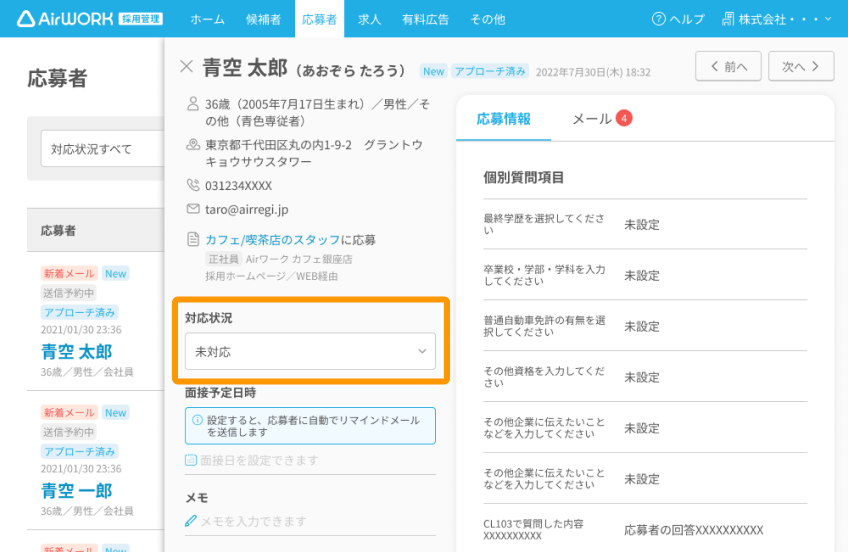Switch to the 応募情報 tab
This screenshot has width=848, height=552.
[504, 119]
